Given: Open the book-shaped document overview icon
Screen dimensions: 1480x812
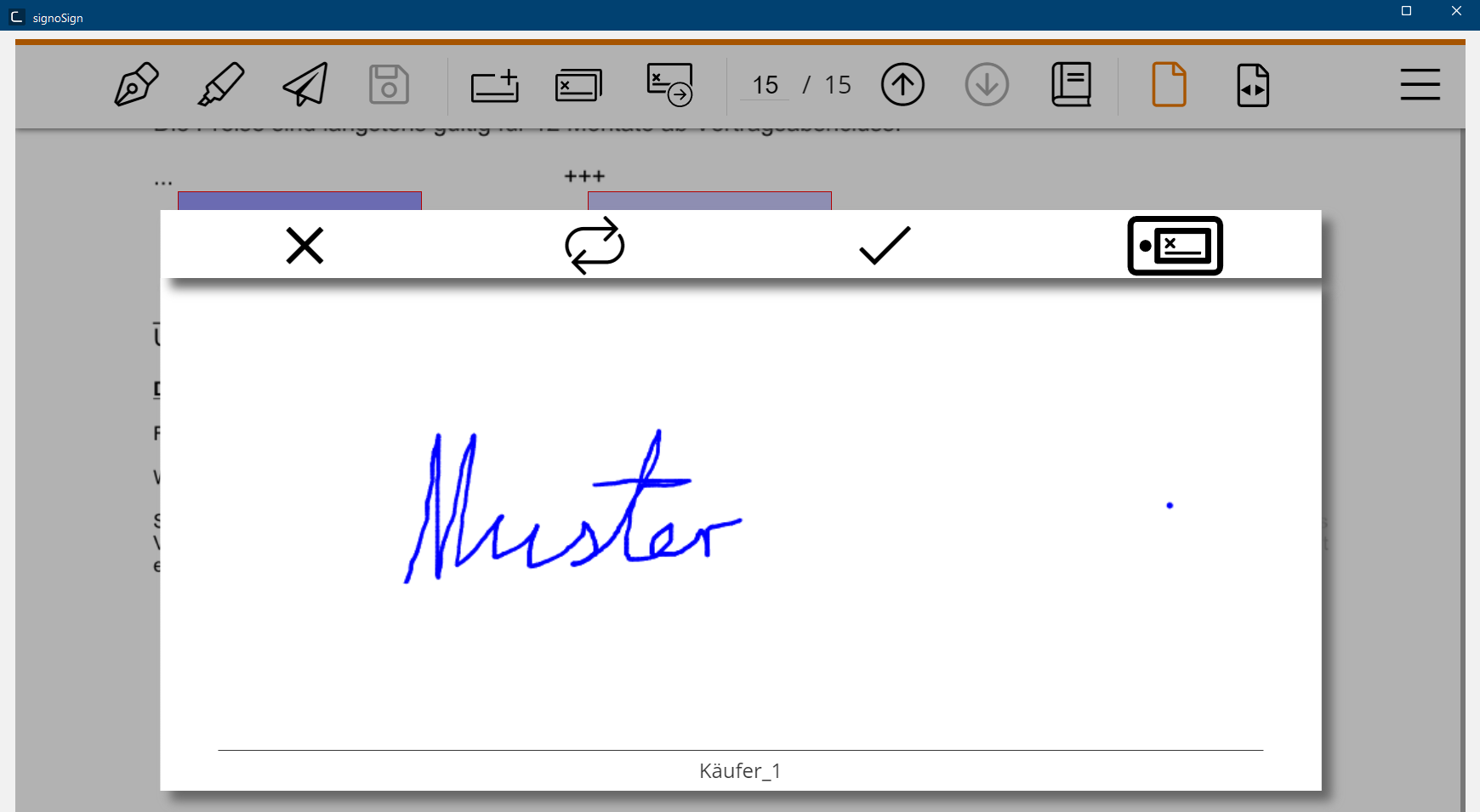Looking at the screenshot, I should point(1071,84).
